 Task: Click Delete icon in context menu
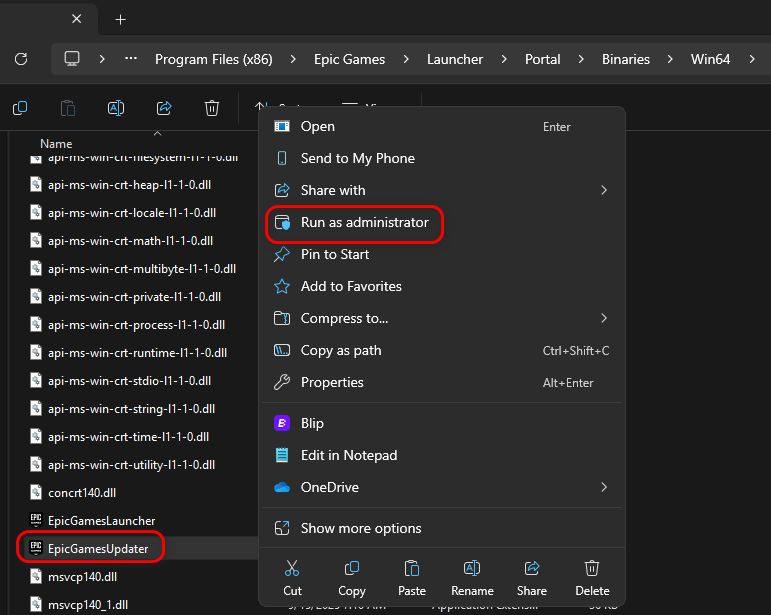(592, 569)
